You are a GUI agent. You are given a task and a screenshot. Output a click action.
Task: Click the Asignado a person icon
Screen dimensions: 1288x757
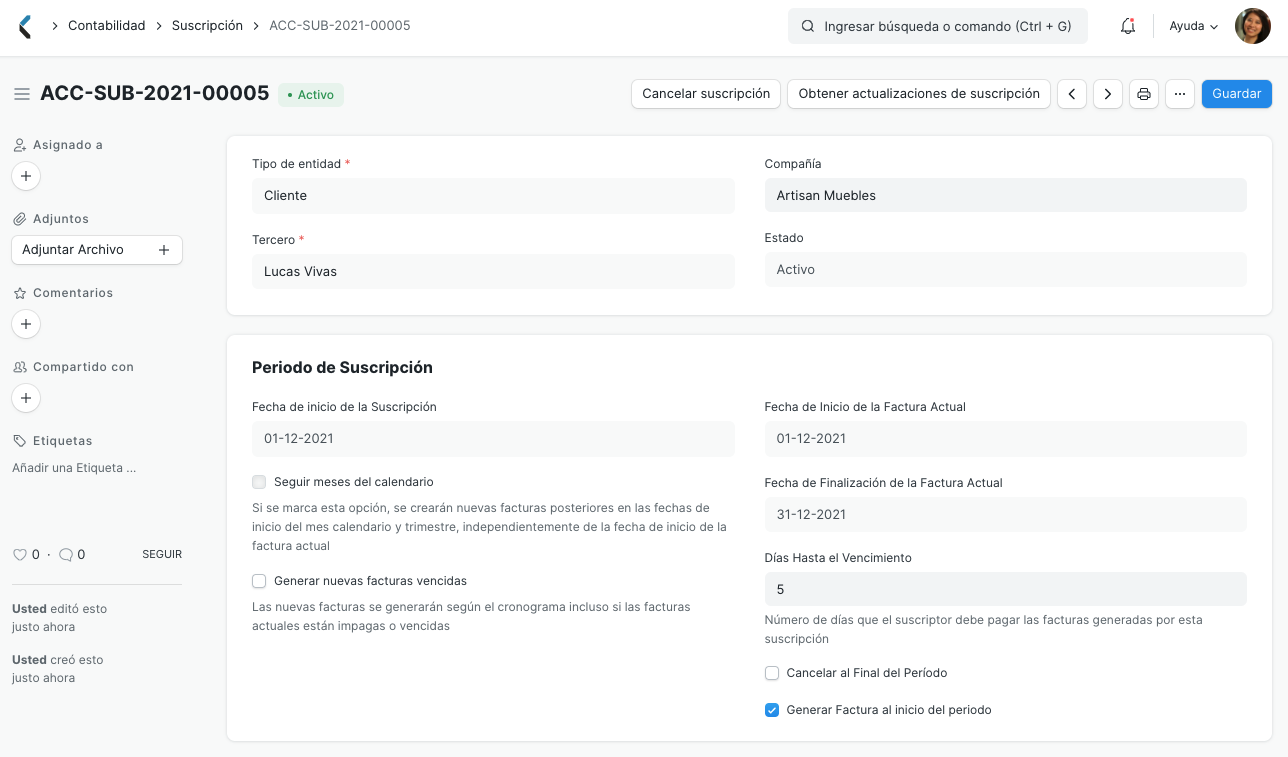coord(20,145)
